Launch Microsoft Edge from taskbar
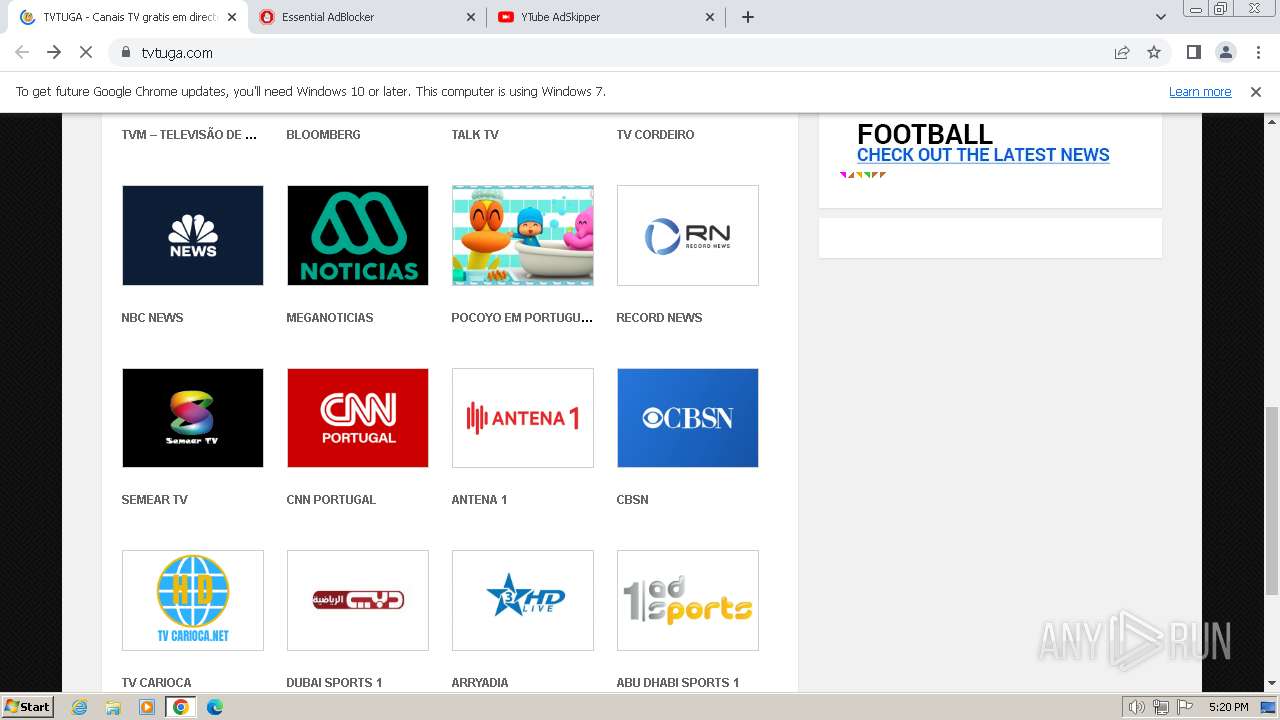Screen dimensions: 1280x720 [215, 707]
